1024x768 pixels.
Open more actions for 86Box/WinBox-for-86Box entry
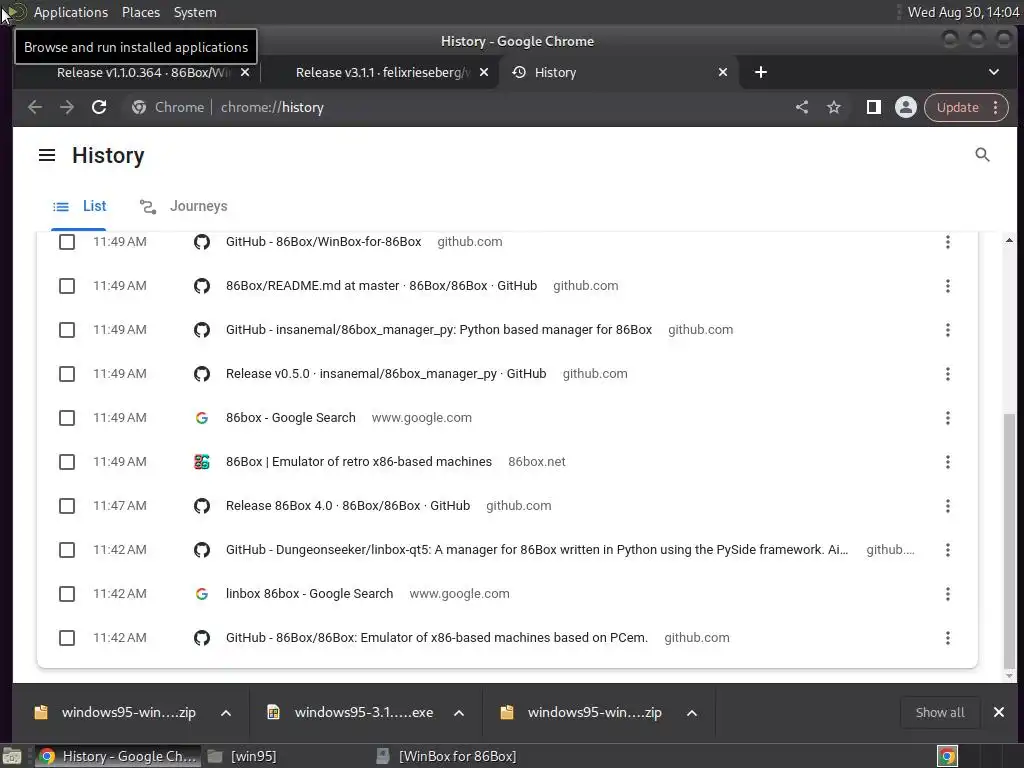tap(948, 242)
